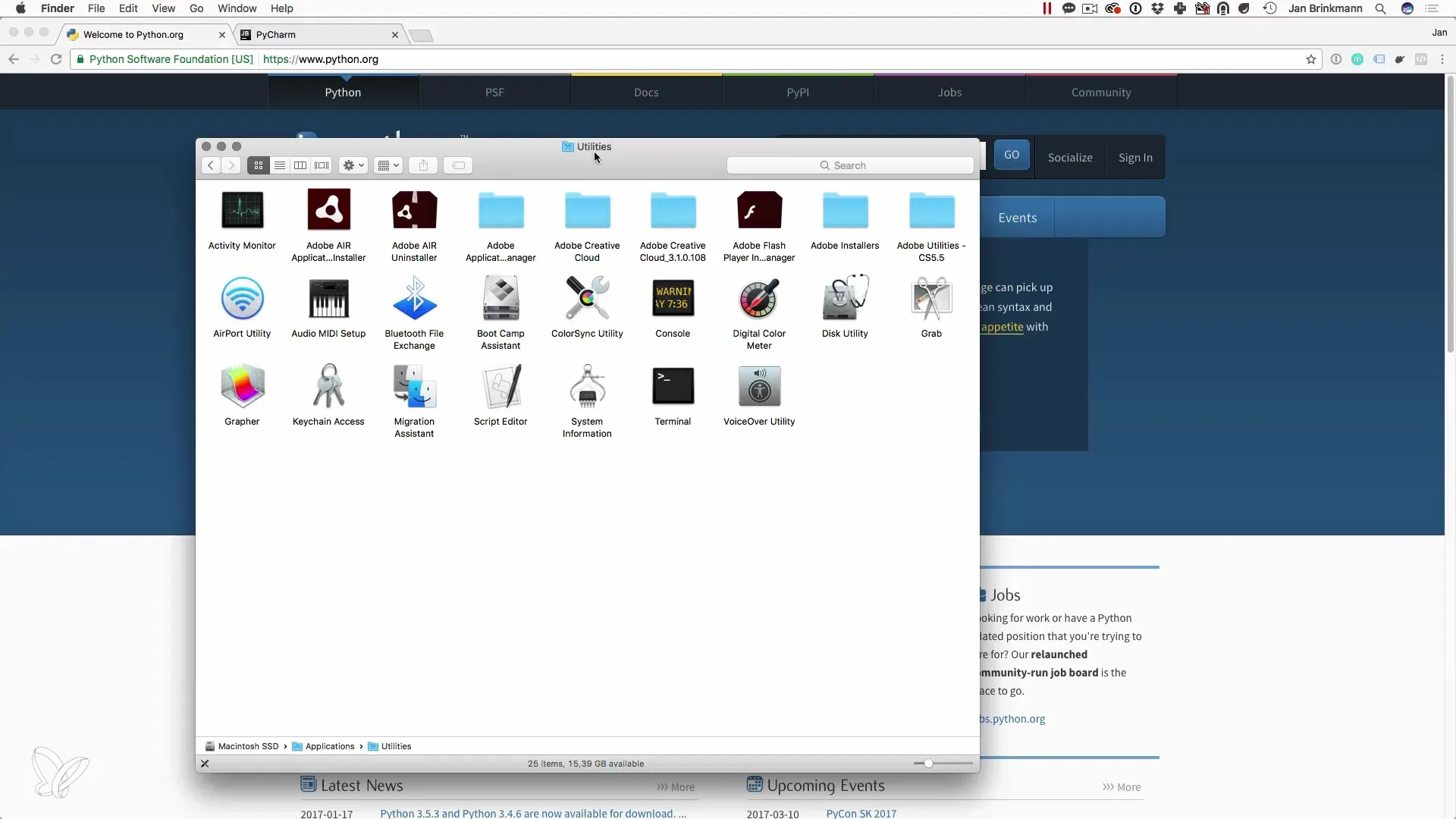Open Spotlight search in the menu bar
Viewport: 1456px width, 819px height.
click(x=1380, y=8)
